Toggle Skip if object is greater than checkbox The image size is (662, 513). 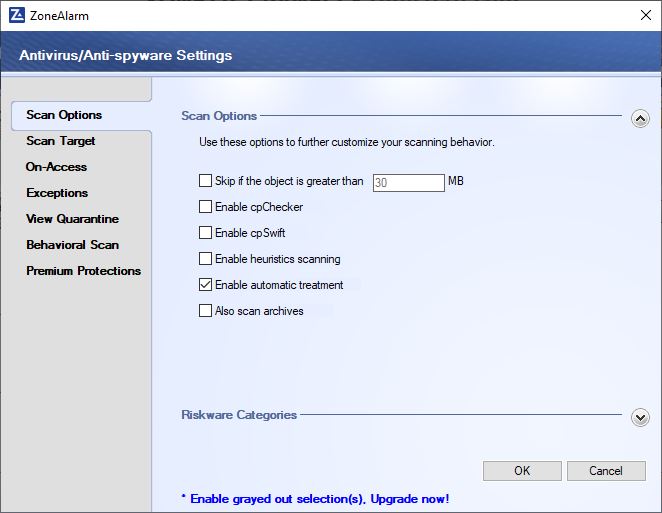(205, 181)
